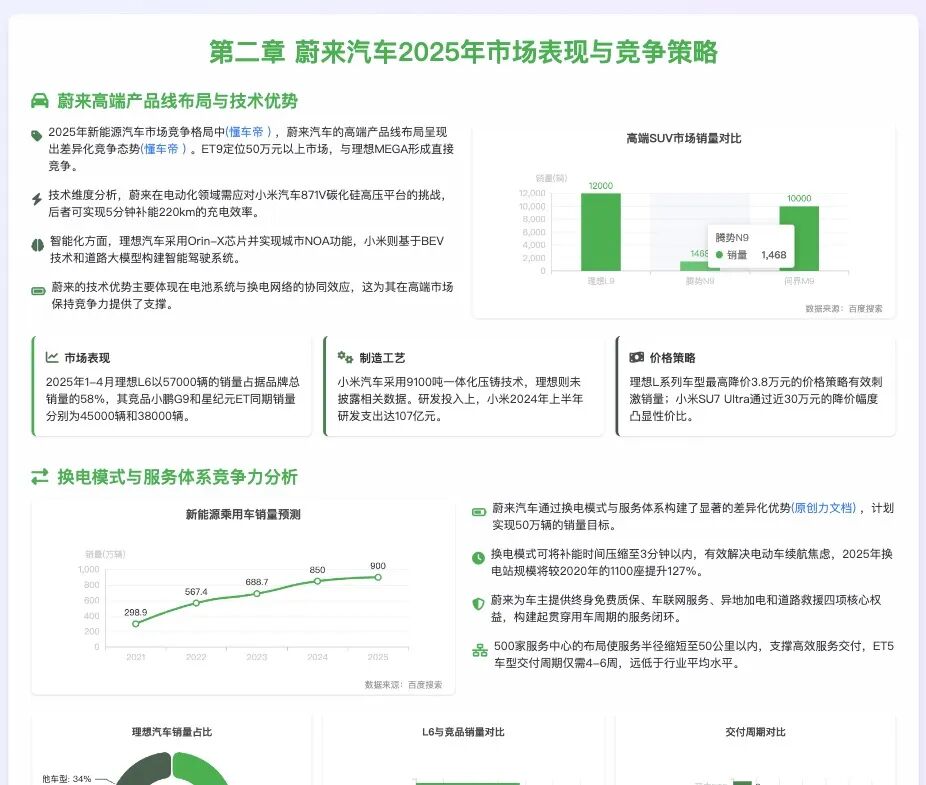
Task: Click the 理想L9 bar labeled 12000
Action: 601,232
